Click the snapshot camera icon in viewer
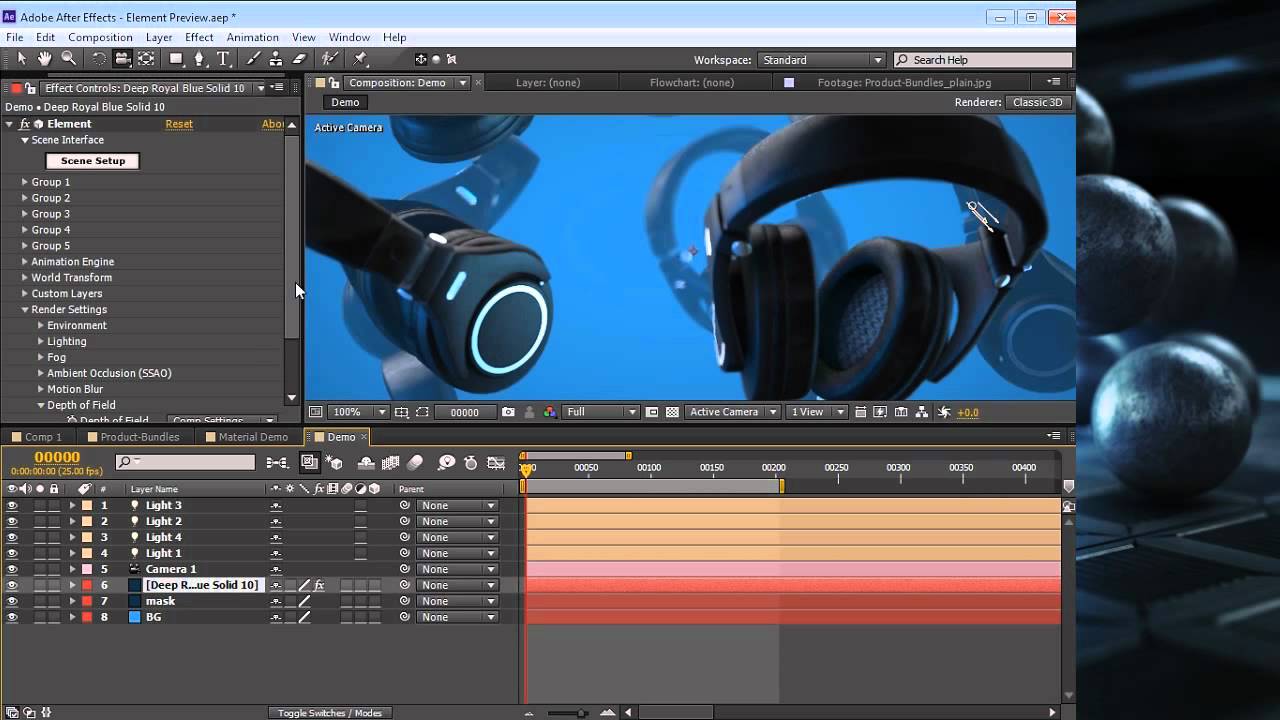Image resolution: width=1280 pixels, height=720 pixels. (509, 412)
